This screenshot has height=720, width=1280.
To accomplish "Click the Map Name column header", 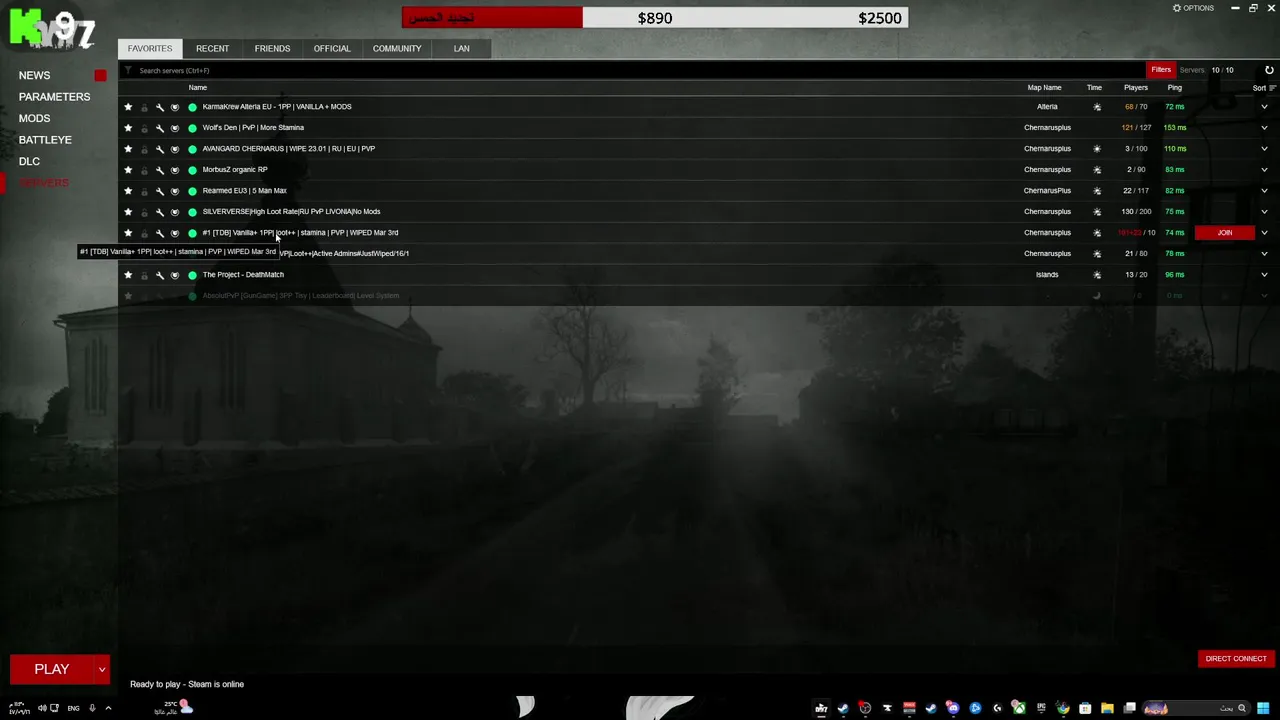I will [x=1044, y=88].
